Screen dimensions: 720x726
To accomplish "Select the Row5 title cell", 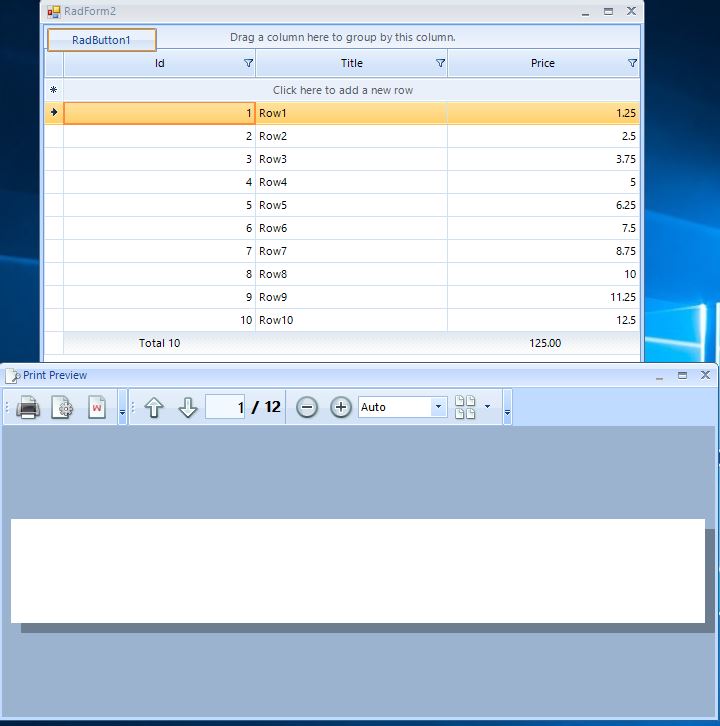I will 351,205.
